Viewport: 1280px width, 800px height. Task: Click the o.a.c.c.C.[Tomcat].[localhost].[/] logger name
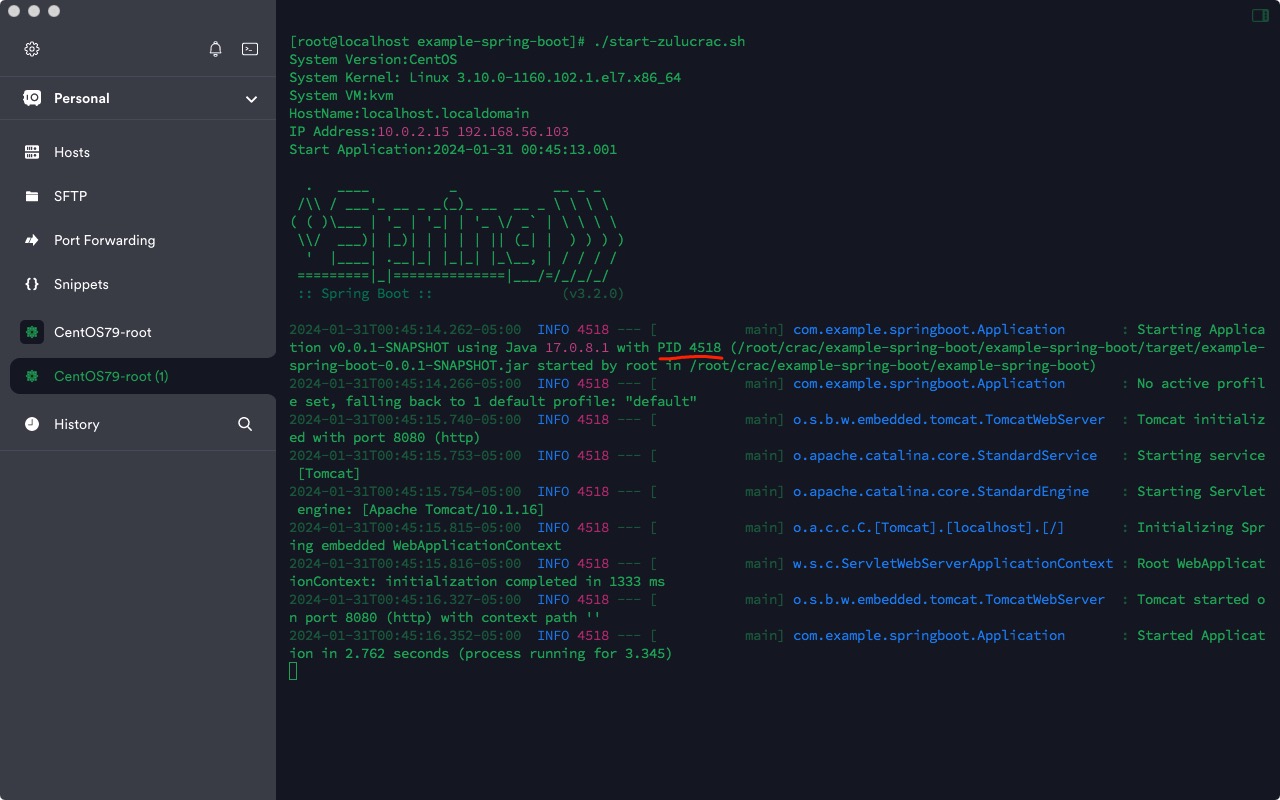[929, 528]
